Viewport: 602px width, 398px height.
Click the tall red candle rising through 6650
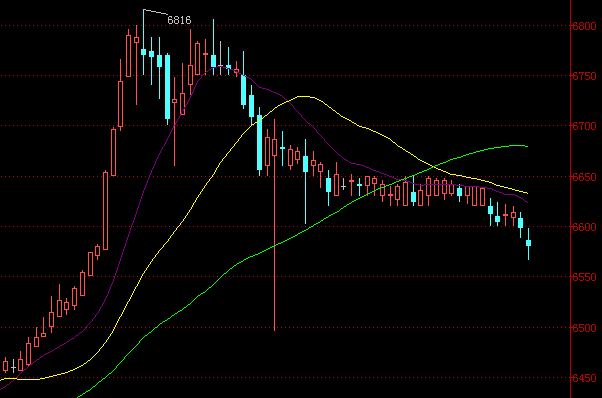click(106, 210)
